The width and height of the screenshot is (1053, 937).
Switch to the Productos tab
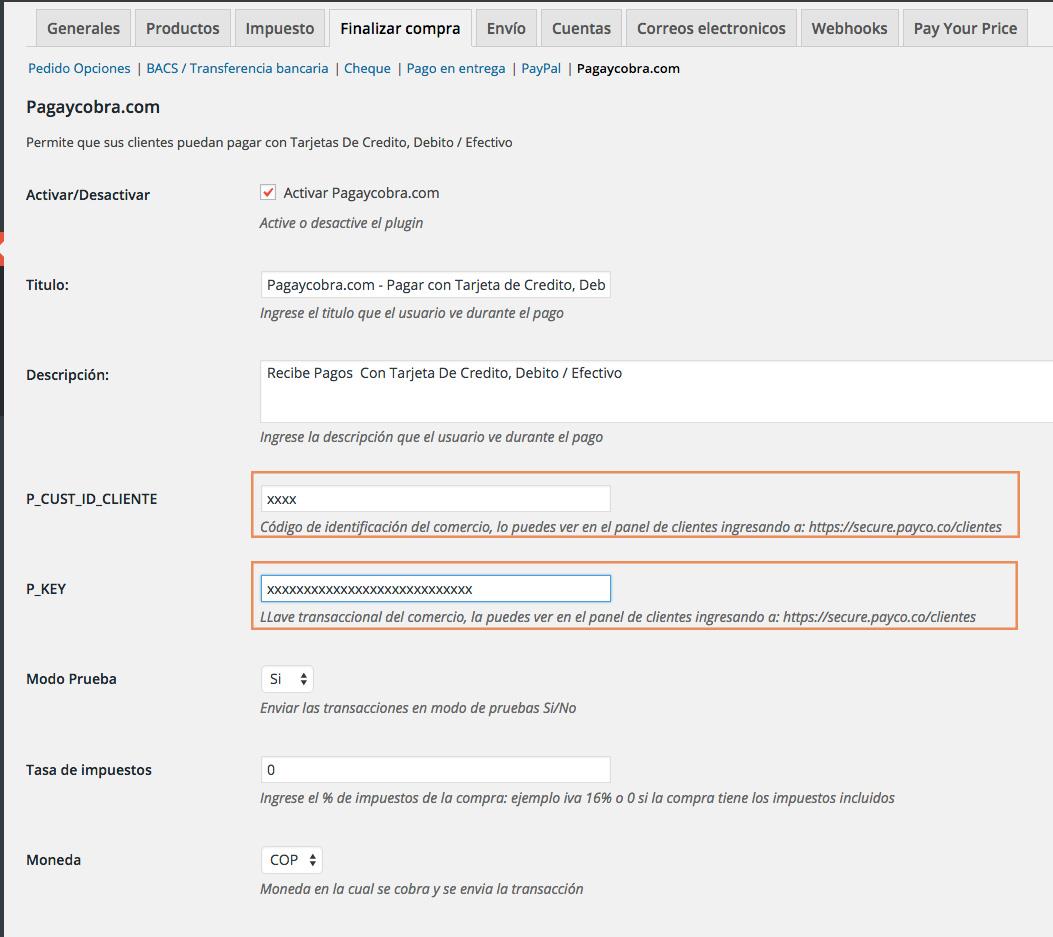[183, 28]
